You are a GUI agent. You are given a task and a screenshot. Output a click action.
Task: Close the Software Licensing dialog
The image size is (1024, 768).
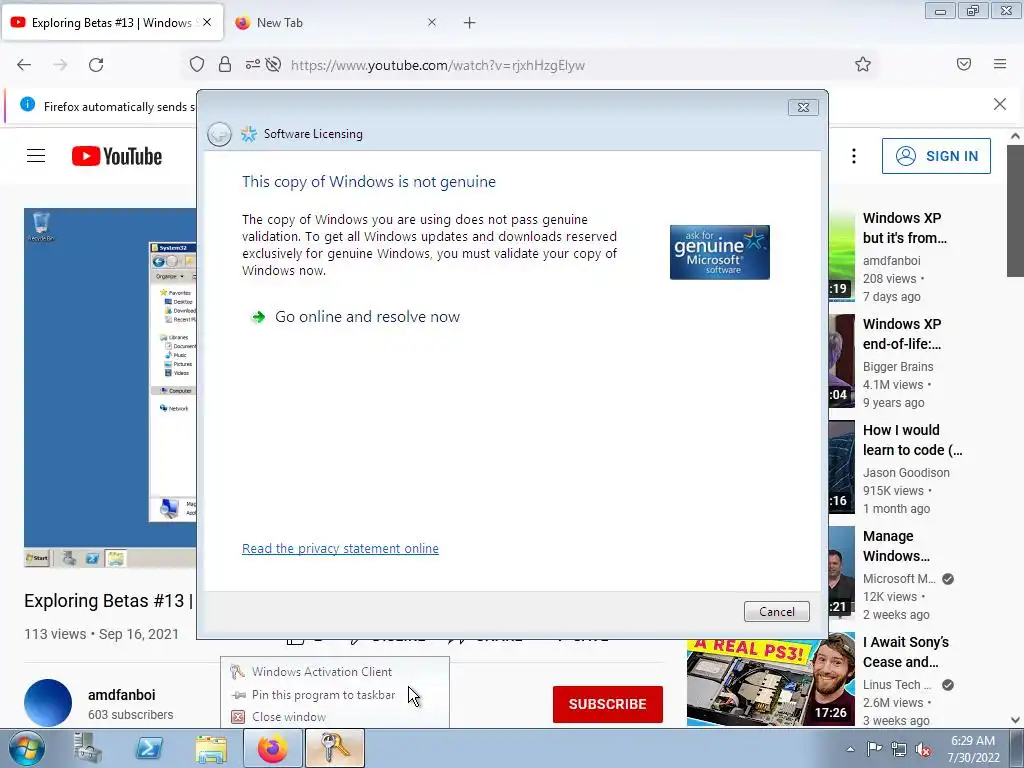[x=803, y=107]
